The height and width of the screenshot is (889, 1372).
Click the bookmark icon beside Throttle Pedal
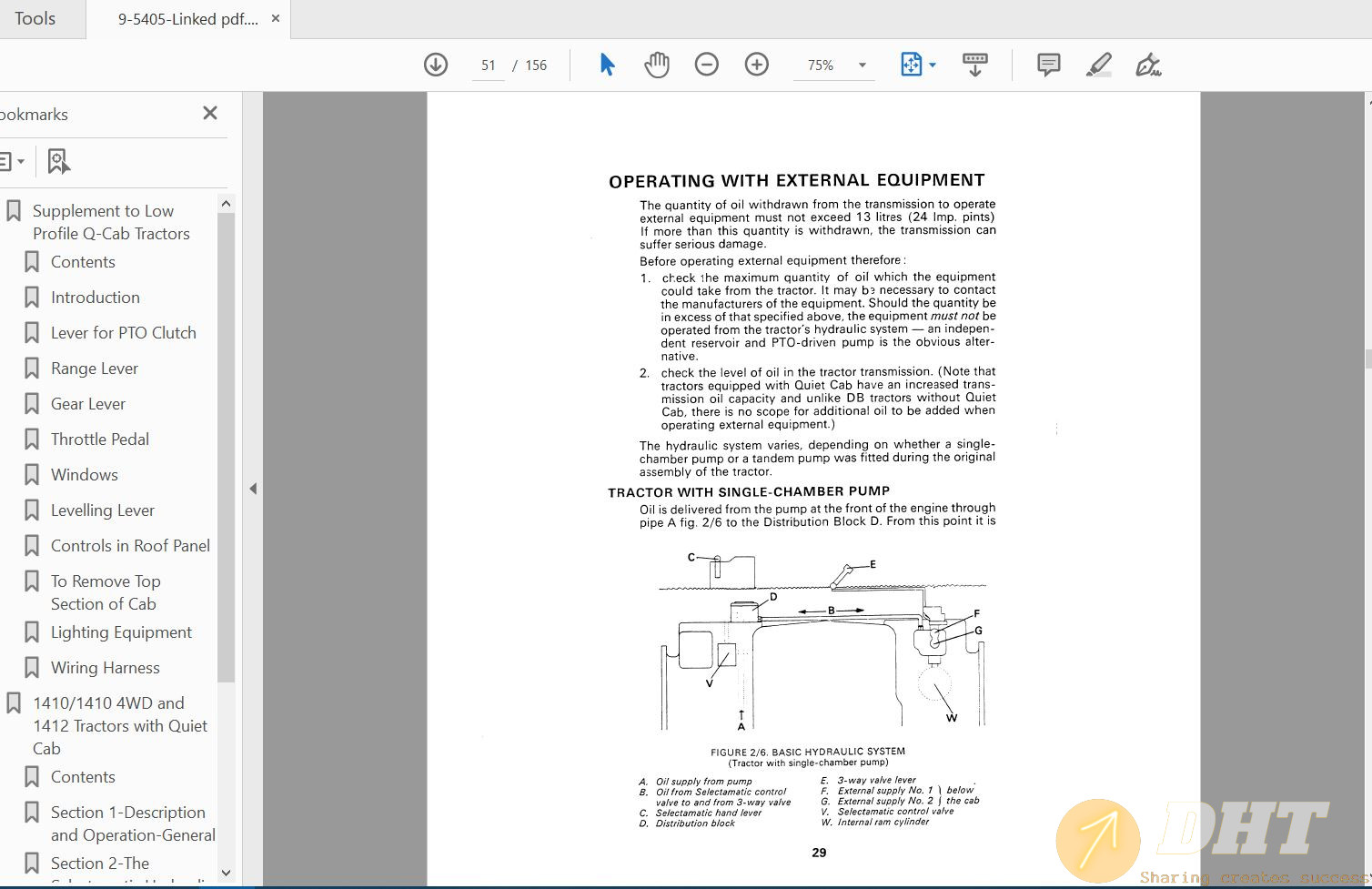tap(32, 439)
